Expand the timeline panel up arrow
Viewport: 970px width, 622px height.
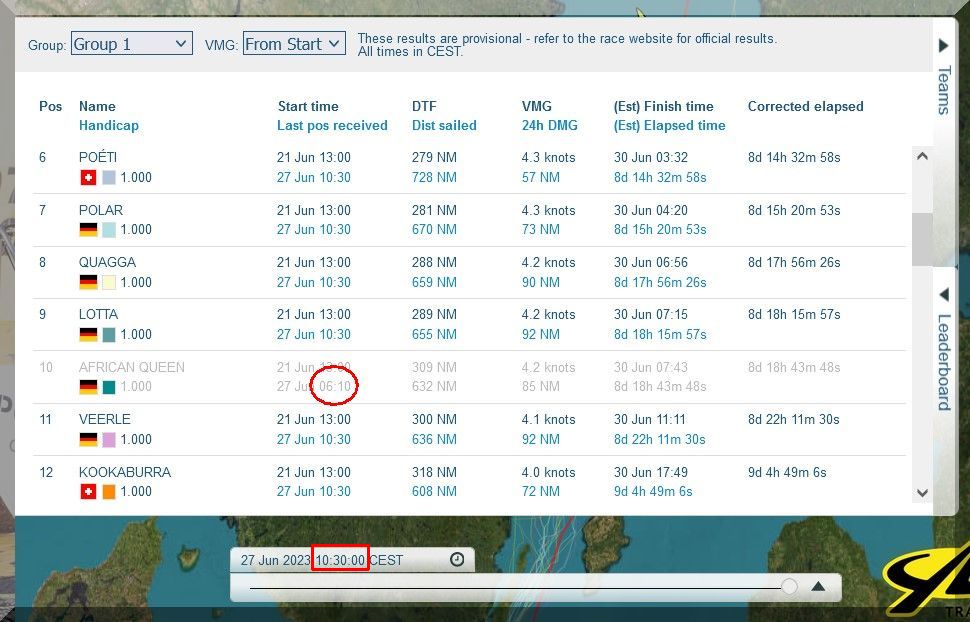pos(818,587)
